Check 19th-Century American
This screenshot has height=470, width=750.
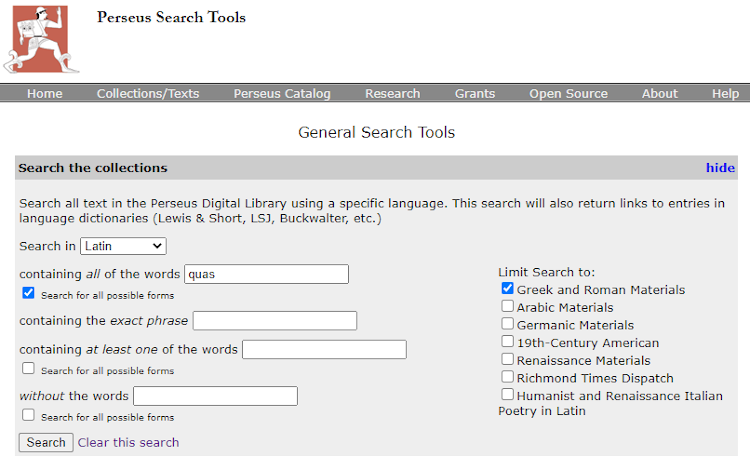point(507,341)
